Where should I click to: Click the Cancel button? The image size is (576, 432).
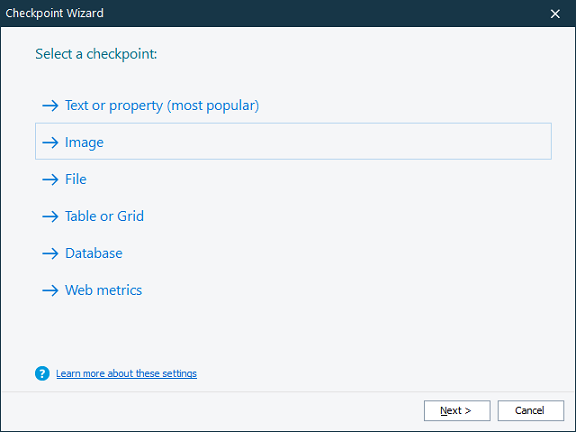531,410
